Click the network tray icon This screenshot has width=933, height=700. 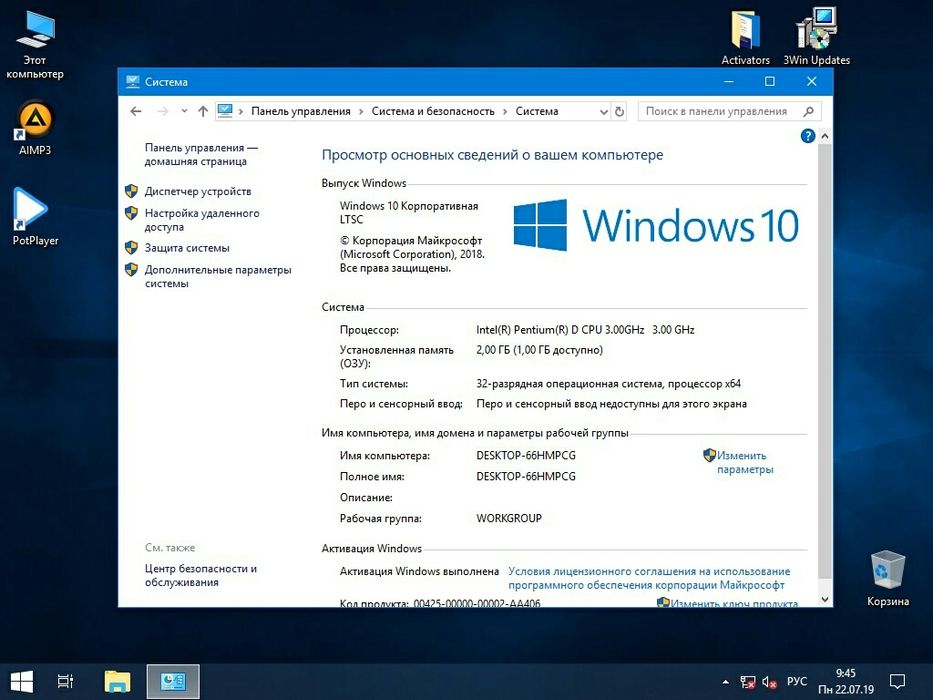747,682
